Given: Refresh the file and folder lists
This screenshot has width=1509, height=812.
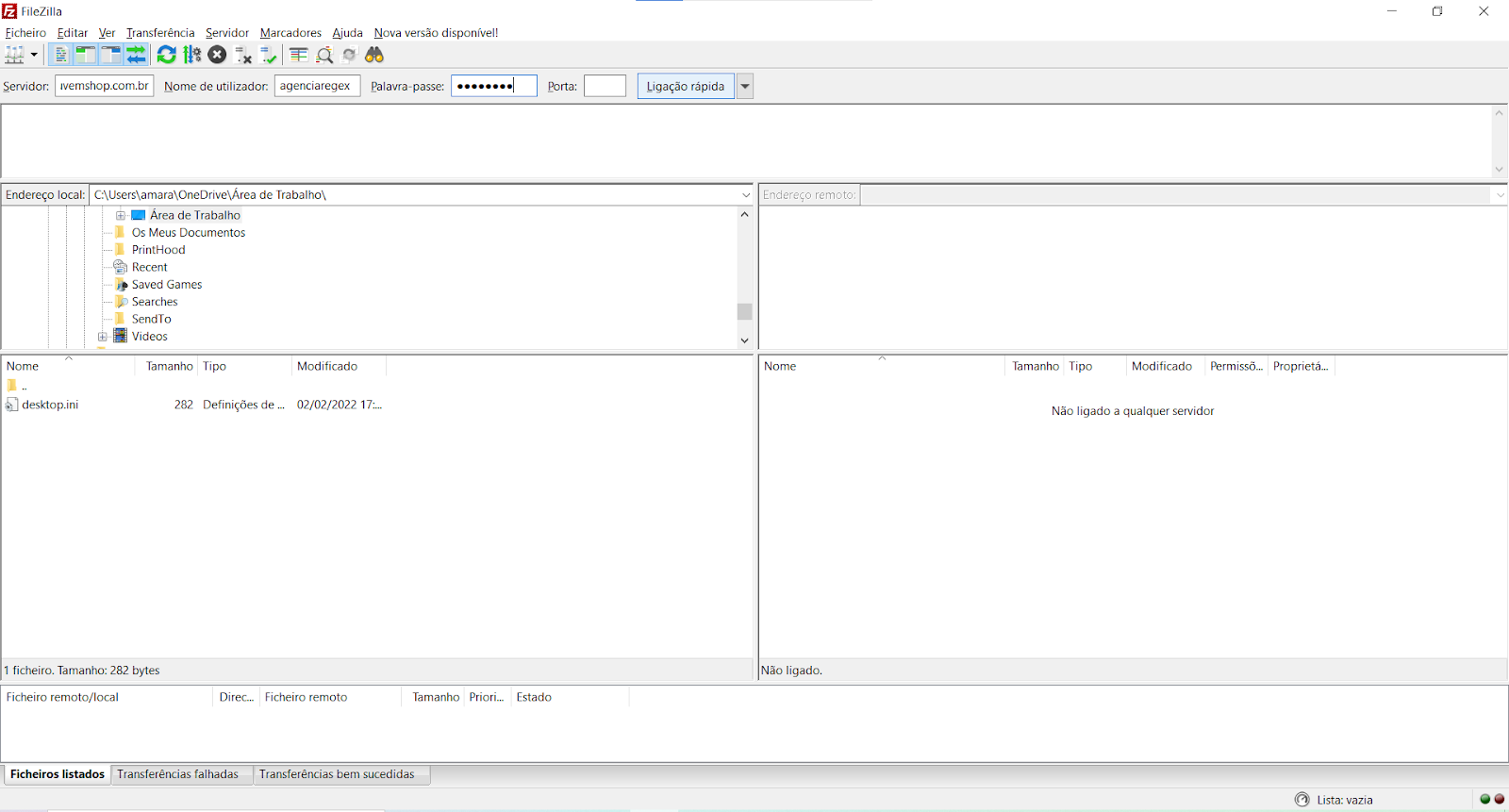Looking at the screenshot, I should 167,55.
